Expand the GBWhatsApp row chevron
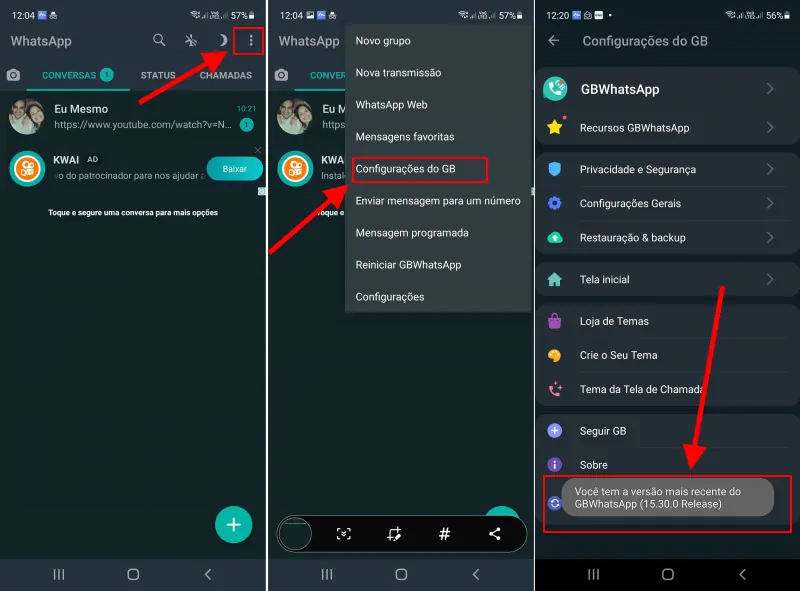This screenshot has height=591, width=800. (770, 89)
